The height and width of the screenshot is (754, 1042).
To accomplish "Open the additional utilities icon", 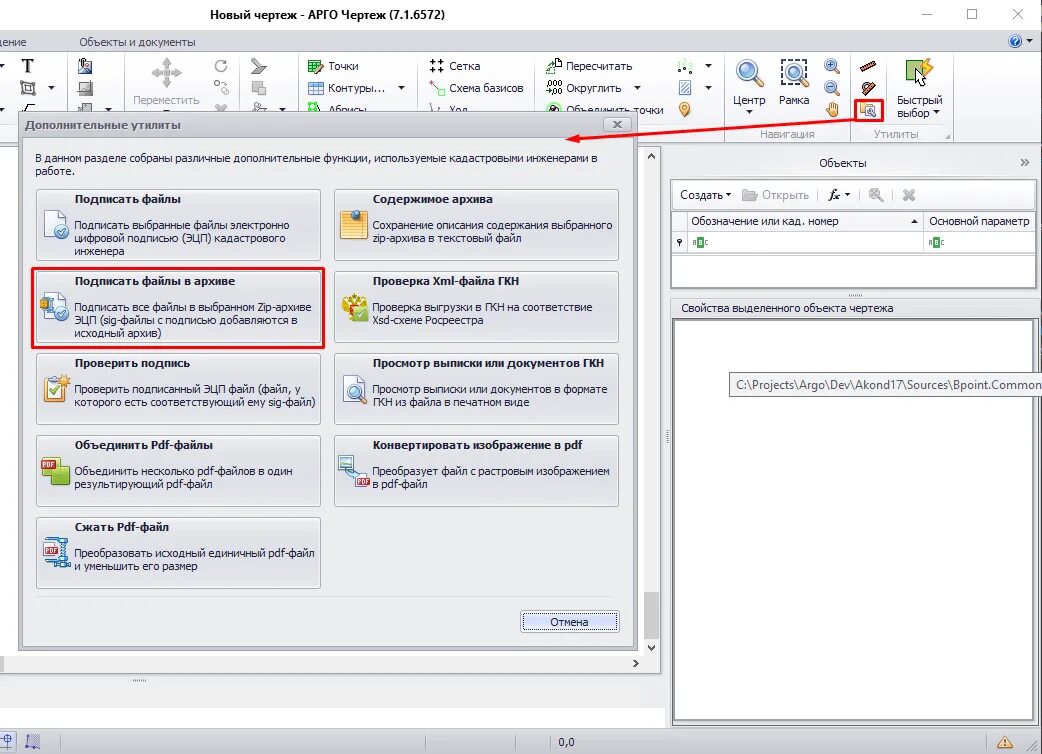I will pyautogui.click(x=869, y=110).
